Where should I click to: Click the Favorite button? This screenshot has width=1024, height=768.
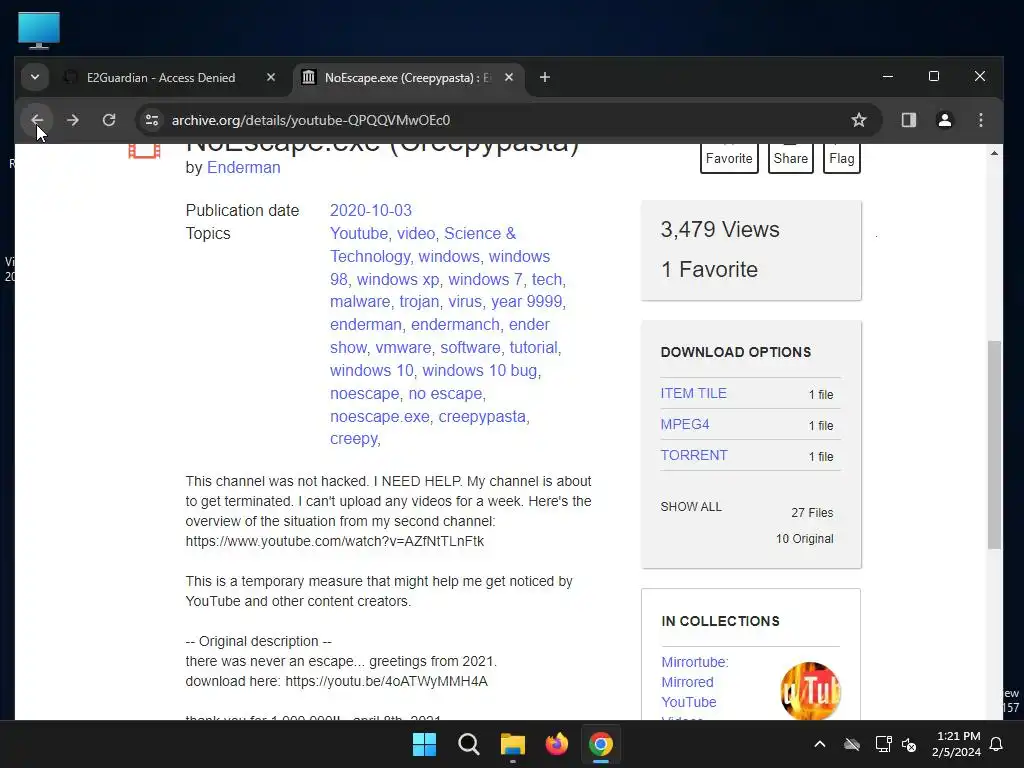coord(729,158)
